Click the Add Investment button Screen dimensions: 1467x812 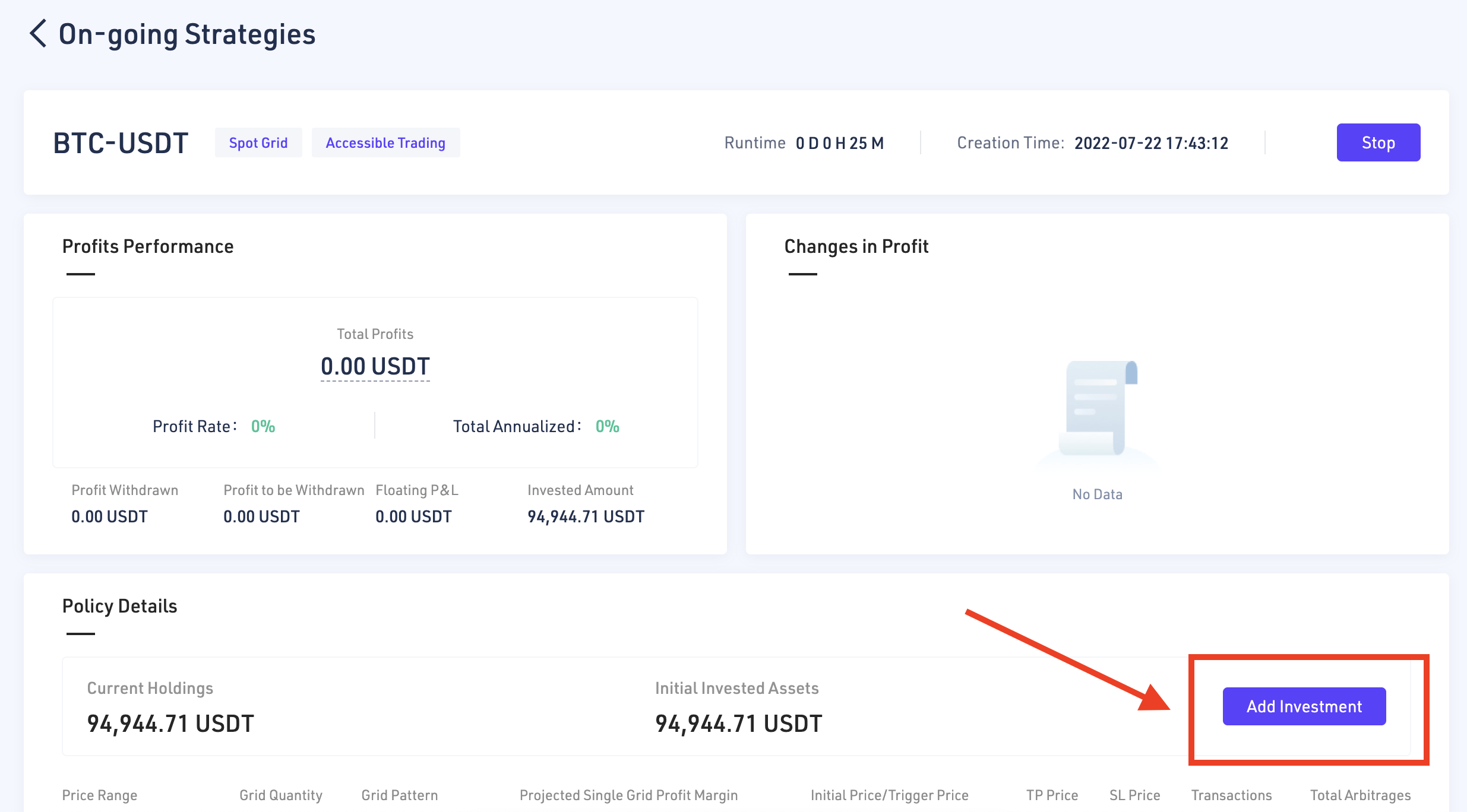click(1304, 706)
